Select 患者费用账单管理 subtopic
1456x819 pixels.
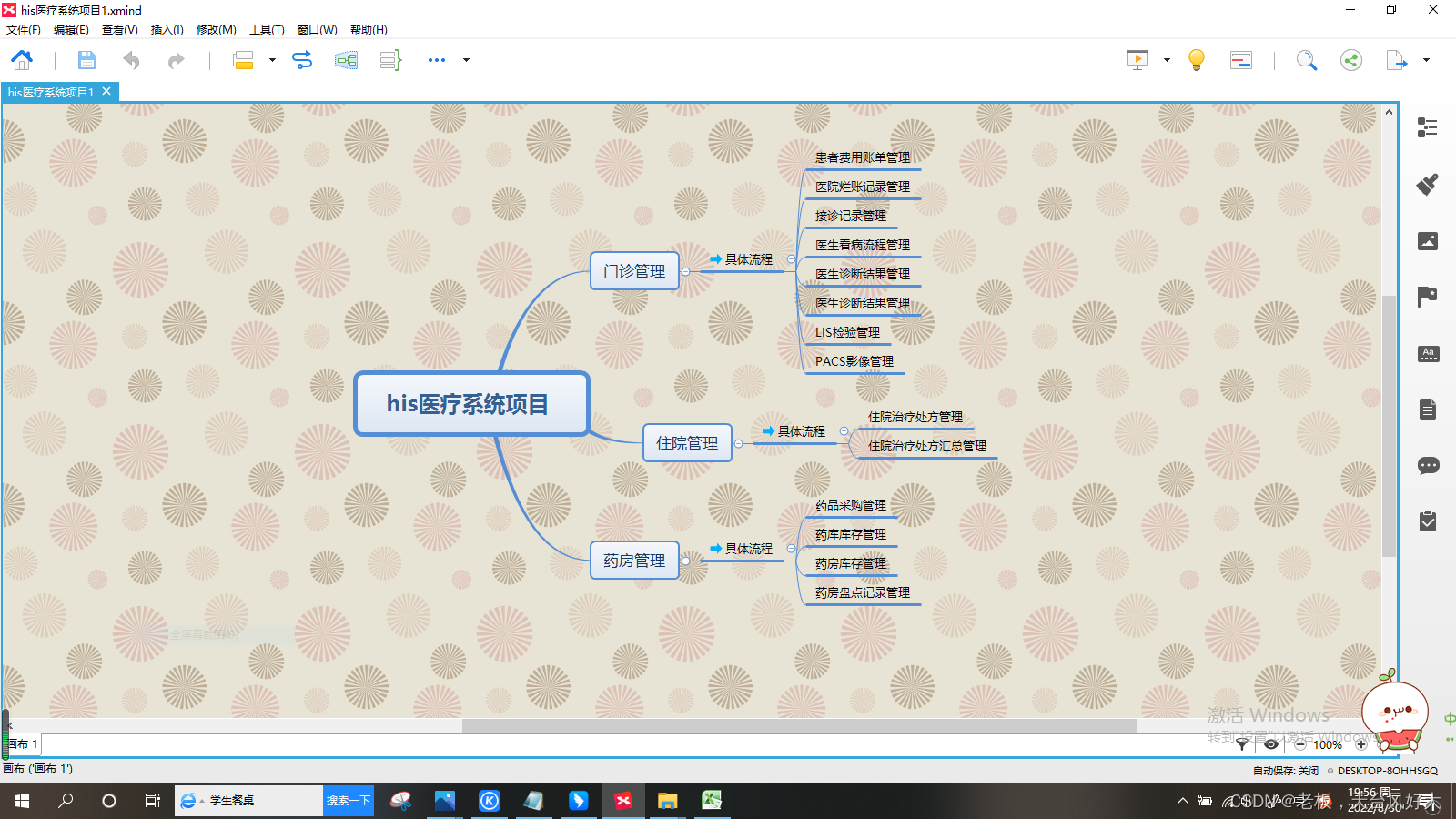pos(863,157)
